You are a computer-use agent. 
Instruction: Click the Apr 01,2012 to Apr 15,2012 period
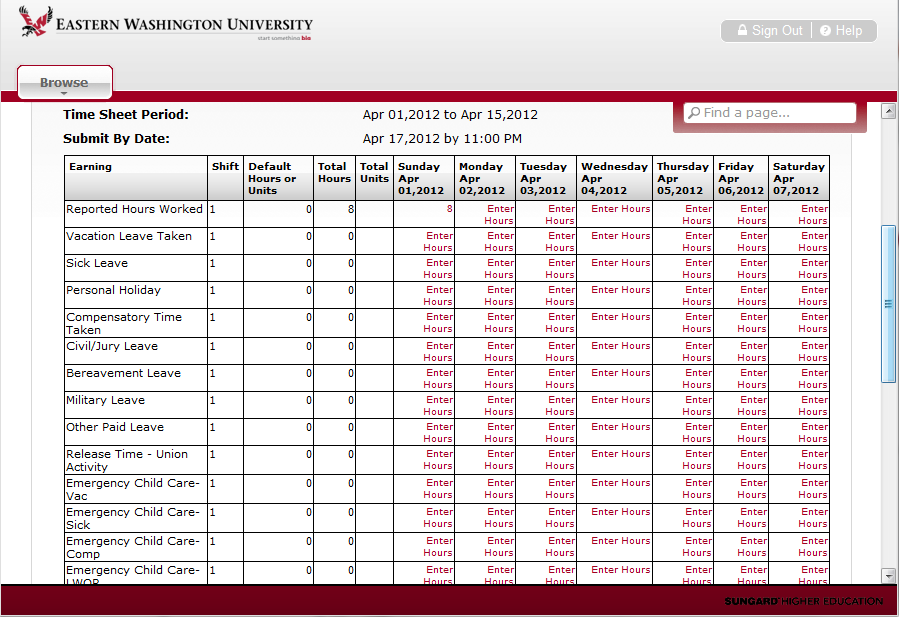click(x=450, y=115)
